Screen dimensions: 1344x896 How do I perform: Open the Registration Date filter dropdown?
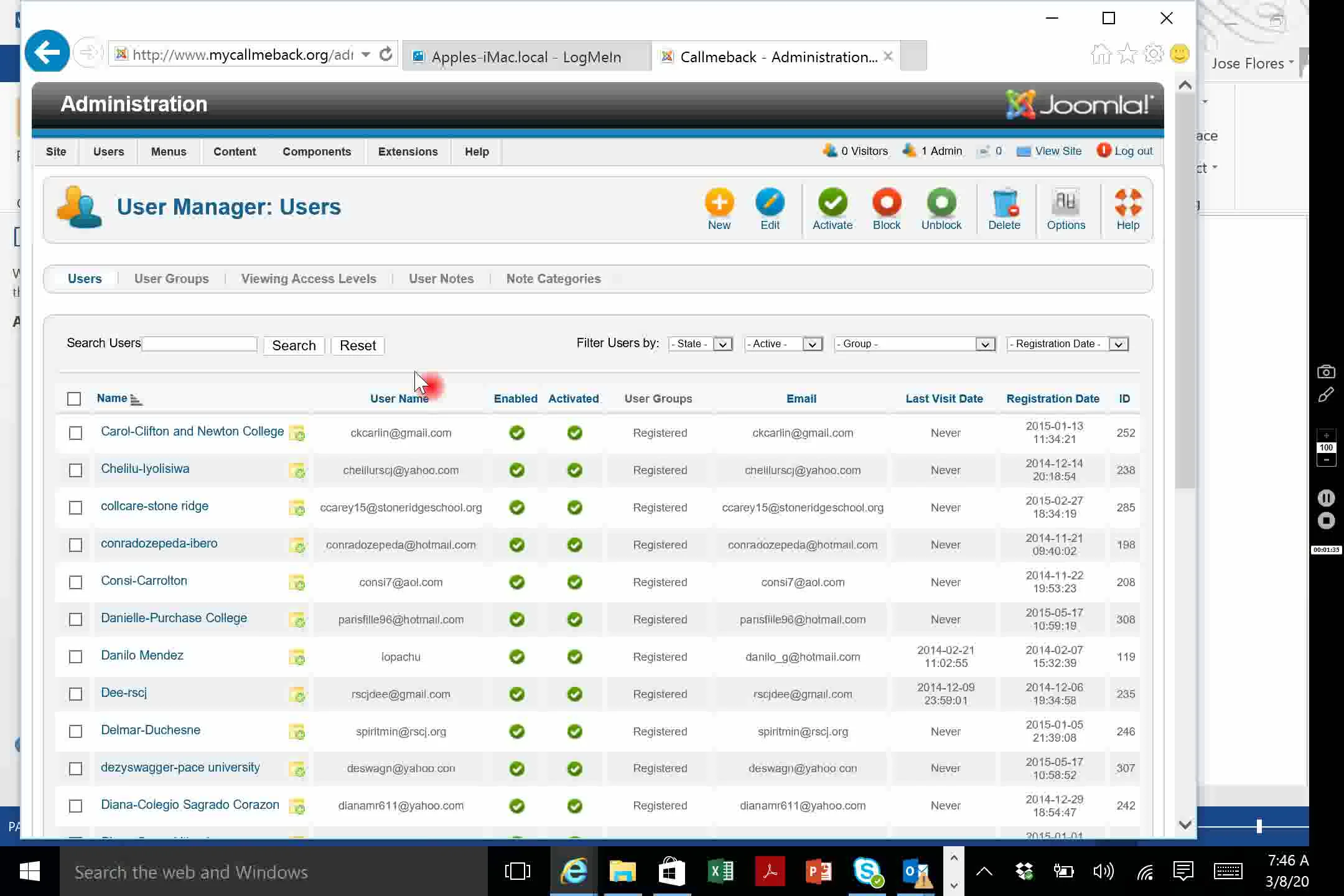pyautogui.click(x=1068, y=344)
